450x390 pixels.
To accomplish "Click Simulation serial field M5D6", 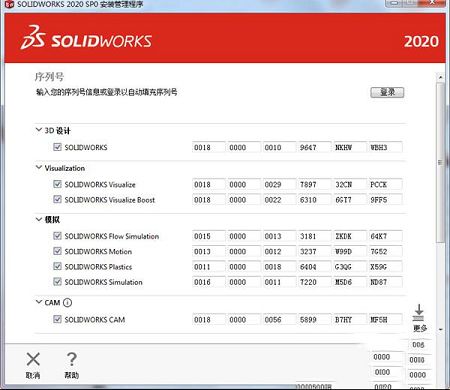I will coord(350,282).
